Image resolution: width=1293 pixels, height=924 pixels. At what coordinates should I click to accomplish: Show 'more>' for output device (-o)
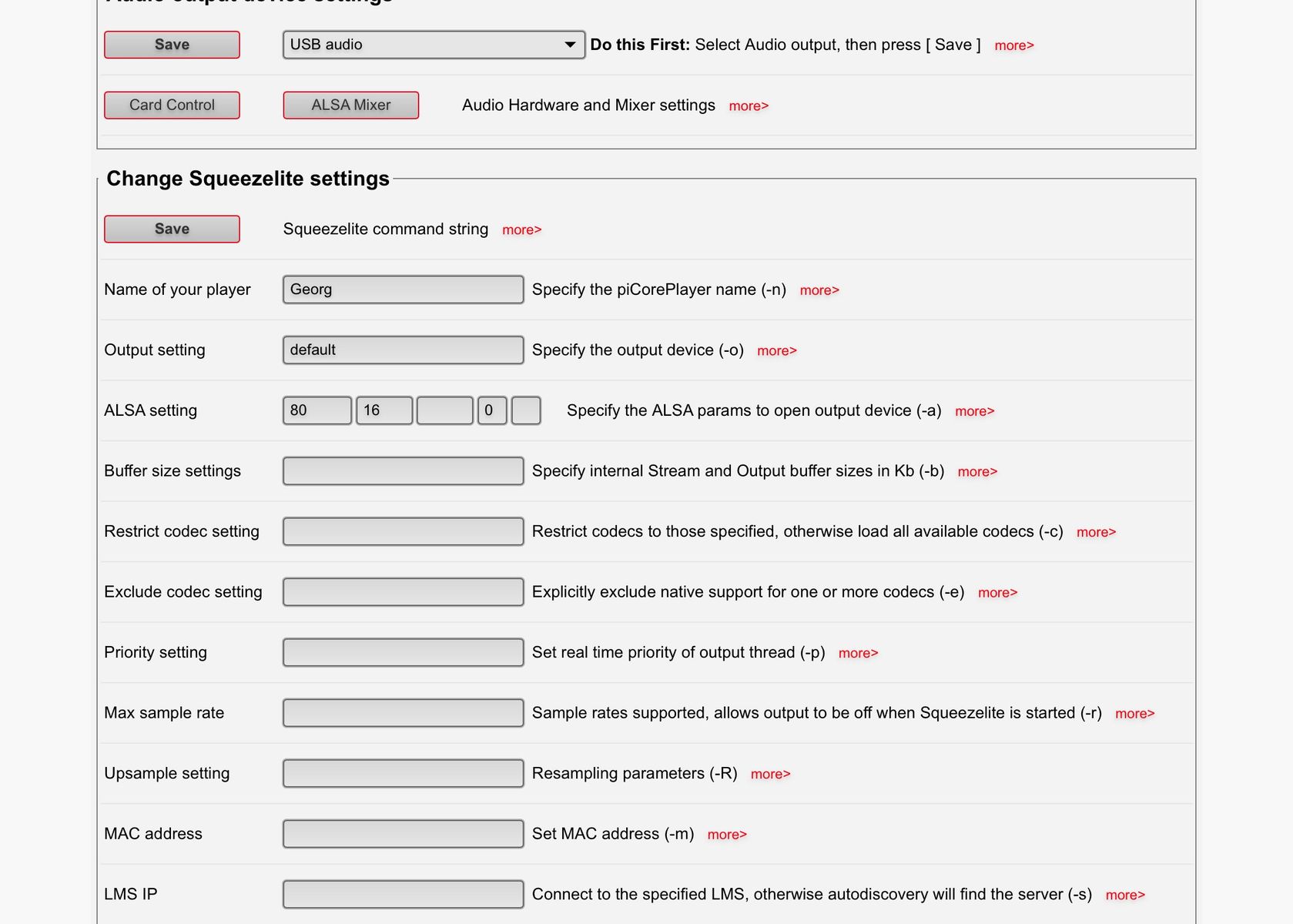click(x=777, y=350)
